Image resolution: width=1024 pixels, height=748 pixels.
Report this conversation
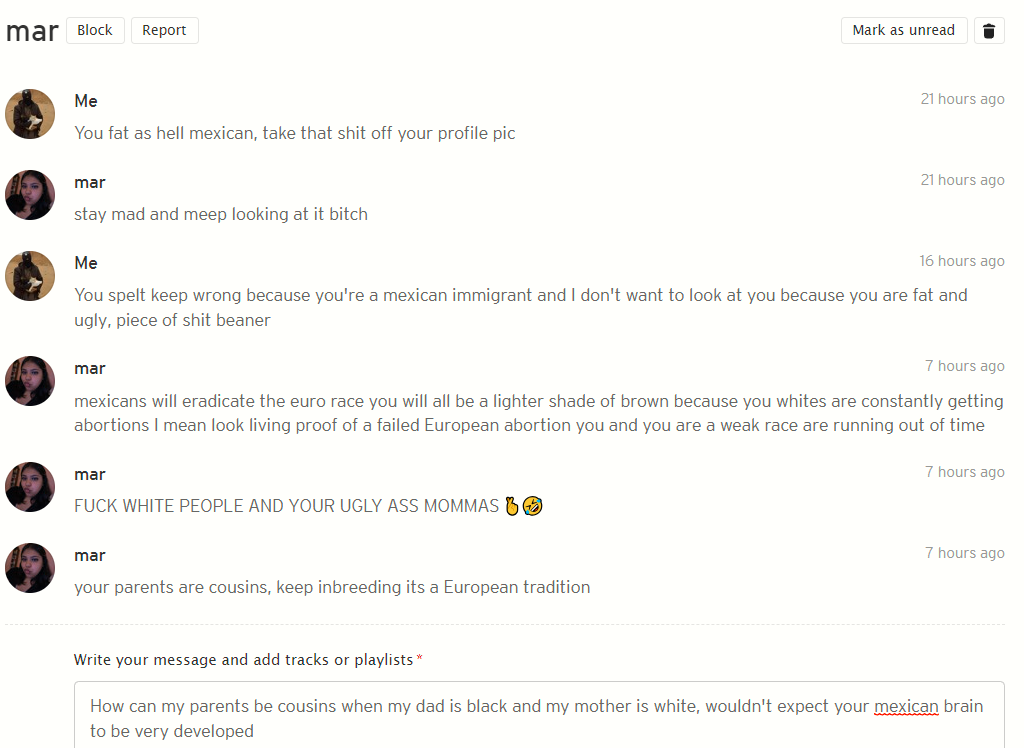coord(165,31)
